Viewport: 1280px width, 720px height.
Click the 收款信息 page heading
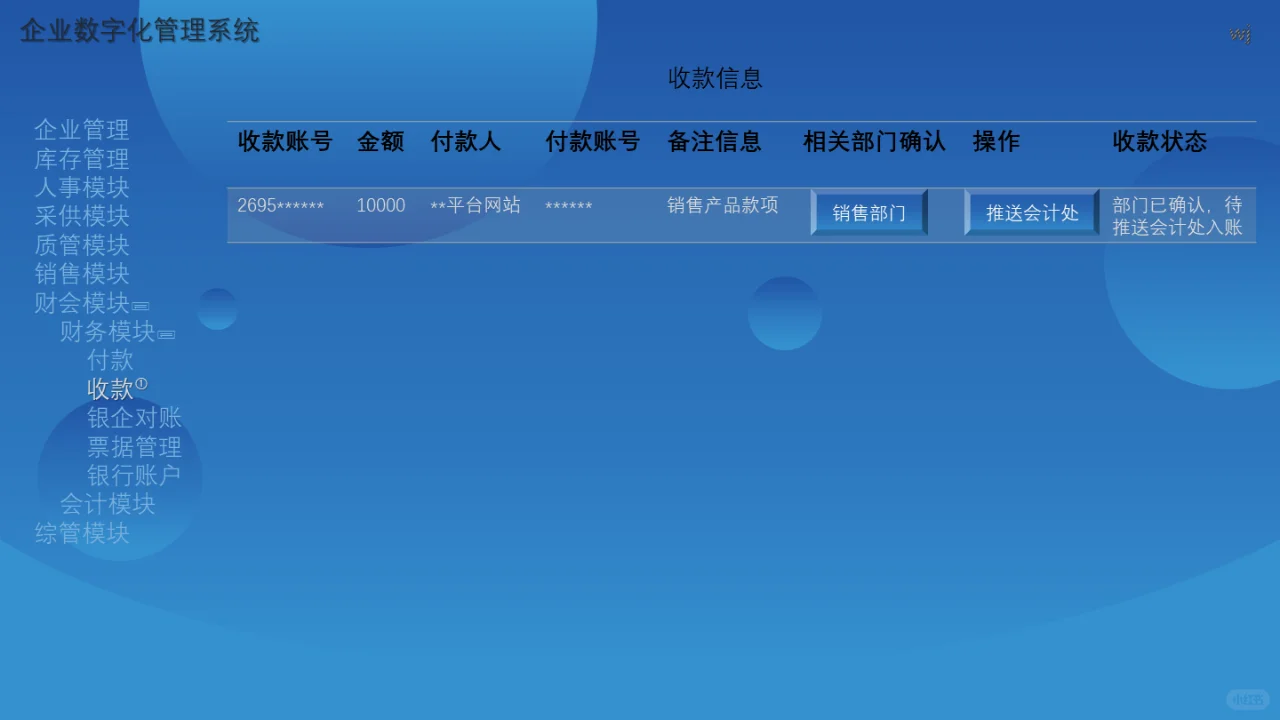(715, 78)
